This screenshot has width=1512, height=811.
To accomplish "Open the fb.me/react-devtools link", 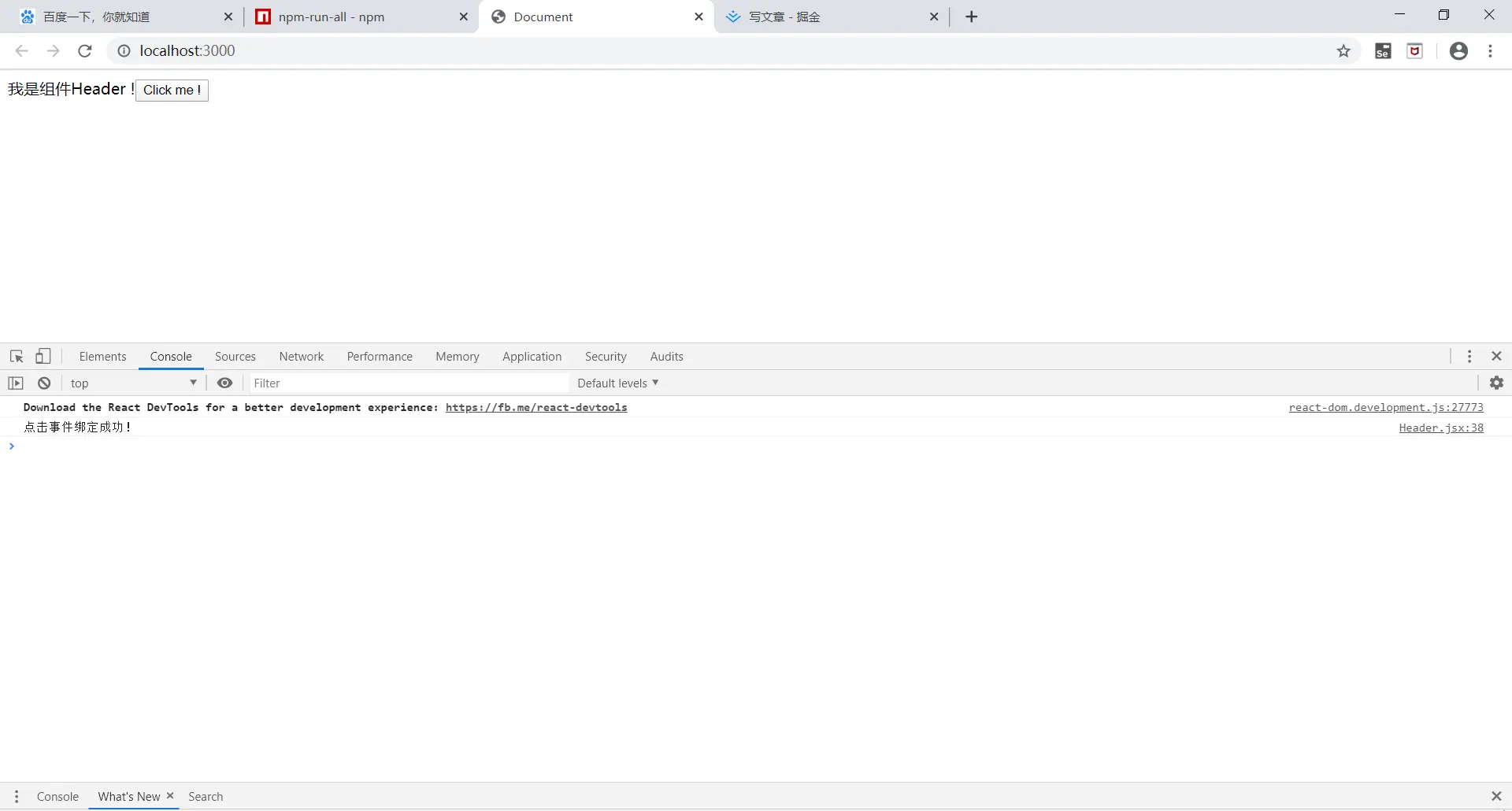I will coord(536,407).
